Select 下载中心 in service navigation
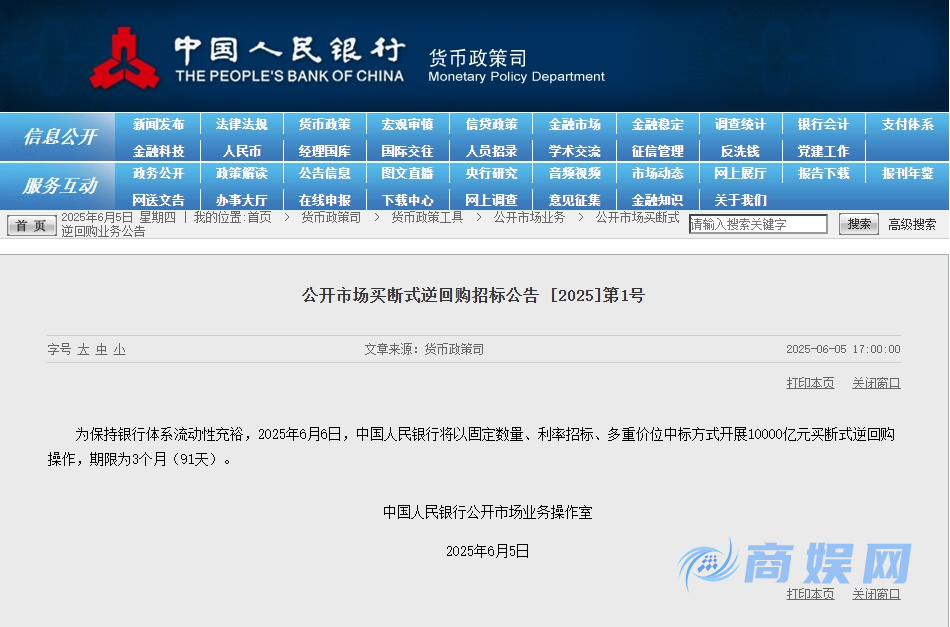The image size is (950, 627). [407, 200]
